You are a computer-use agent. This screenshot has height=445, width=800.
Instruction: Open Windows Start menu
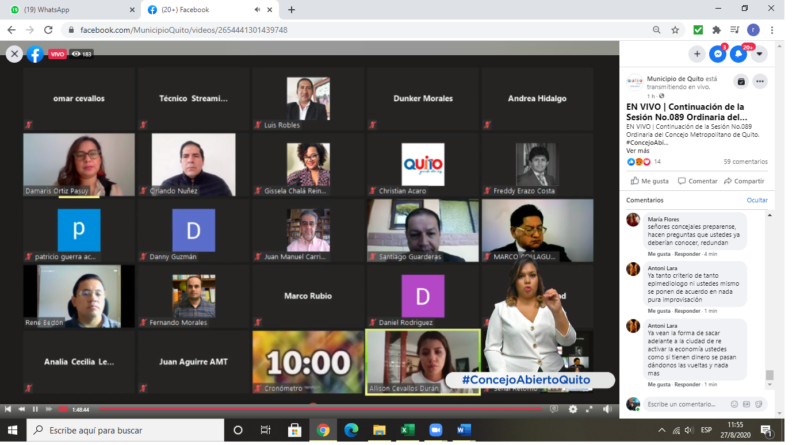click(12, 430)
